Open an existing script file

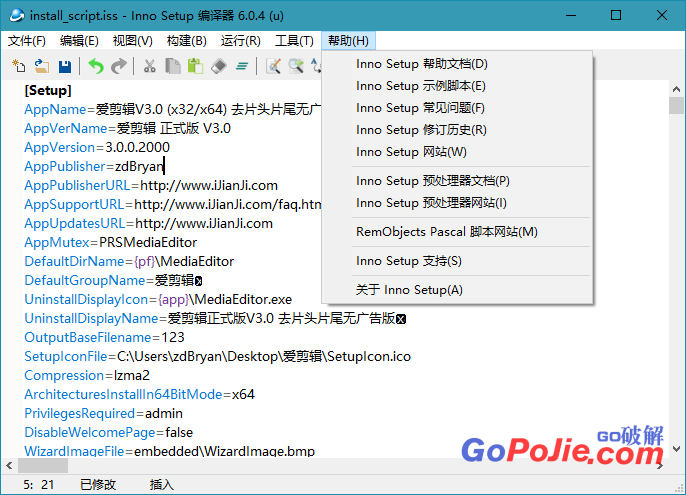42,66
